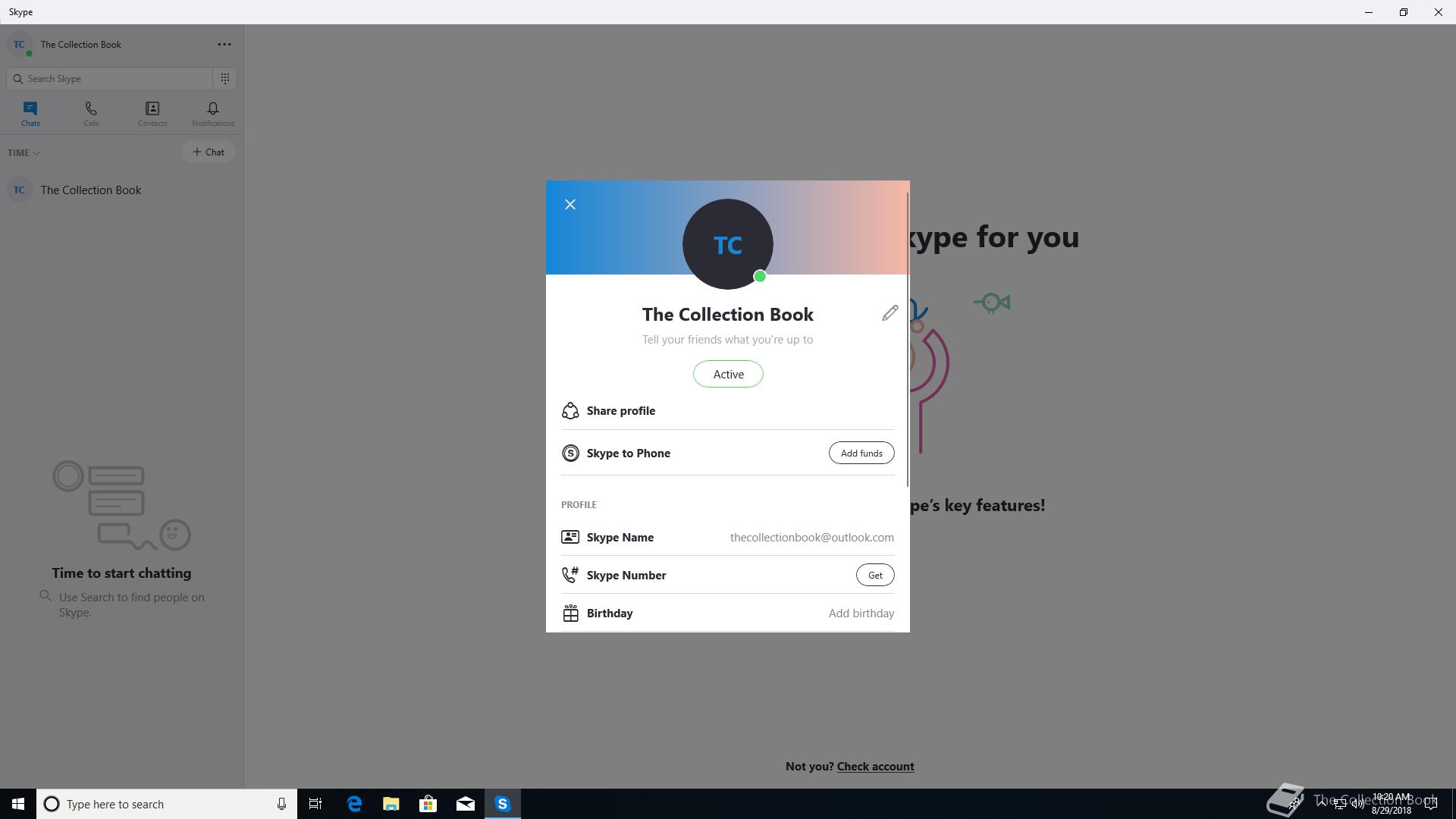This screenshot has height=819, width=1456.
Task: Toggle the Active status button
Action: coord(728,374)
